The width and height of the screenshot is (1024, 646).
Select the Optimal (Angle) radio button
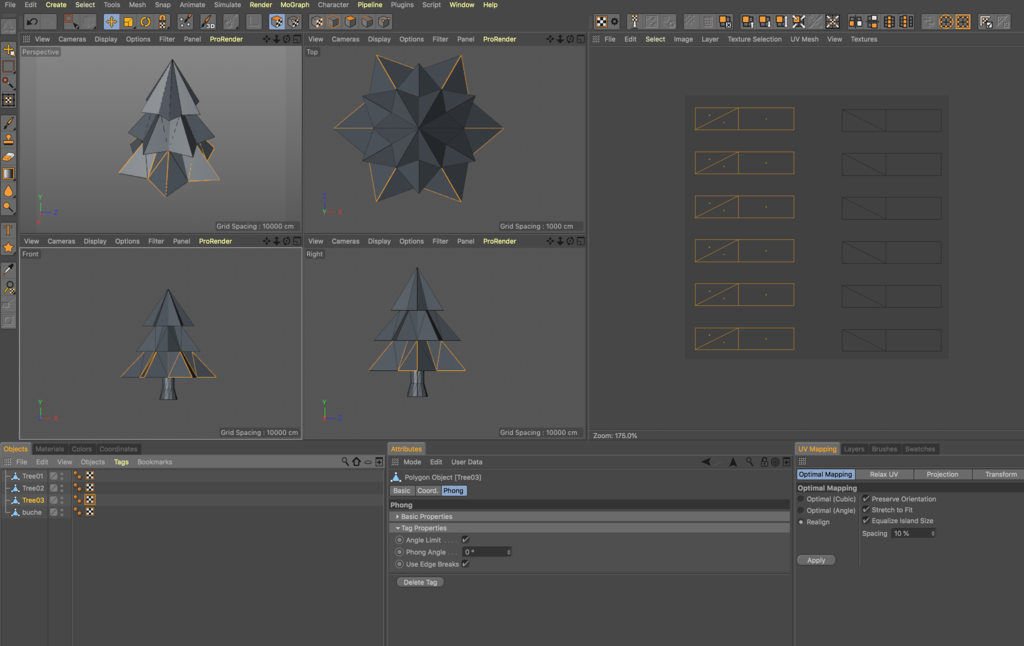pos(801,510)
